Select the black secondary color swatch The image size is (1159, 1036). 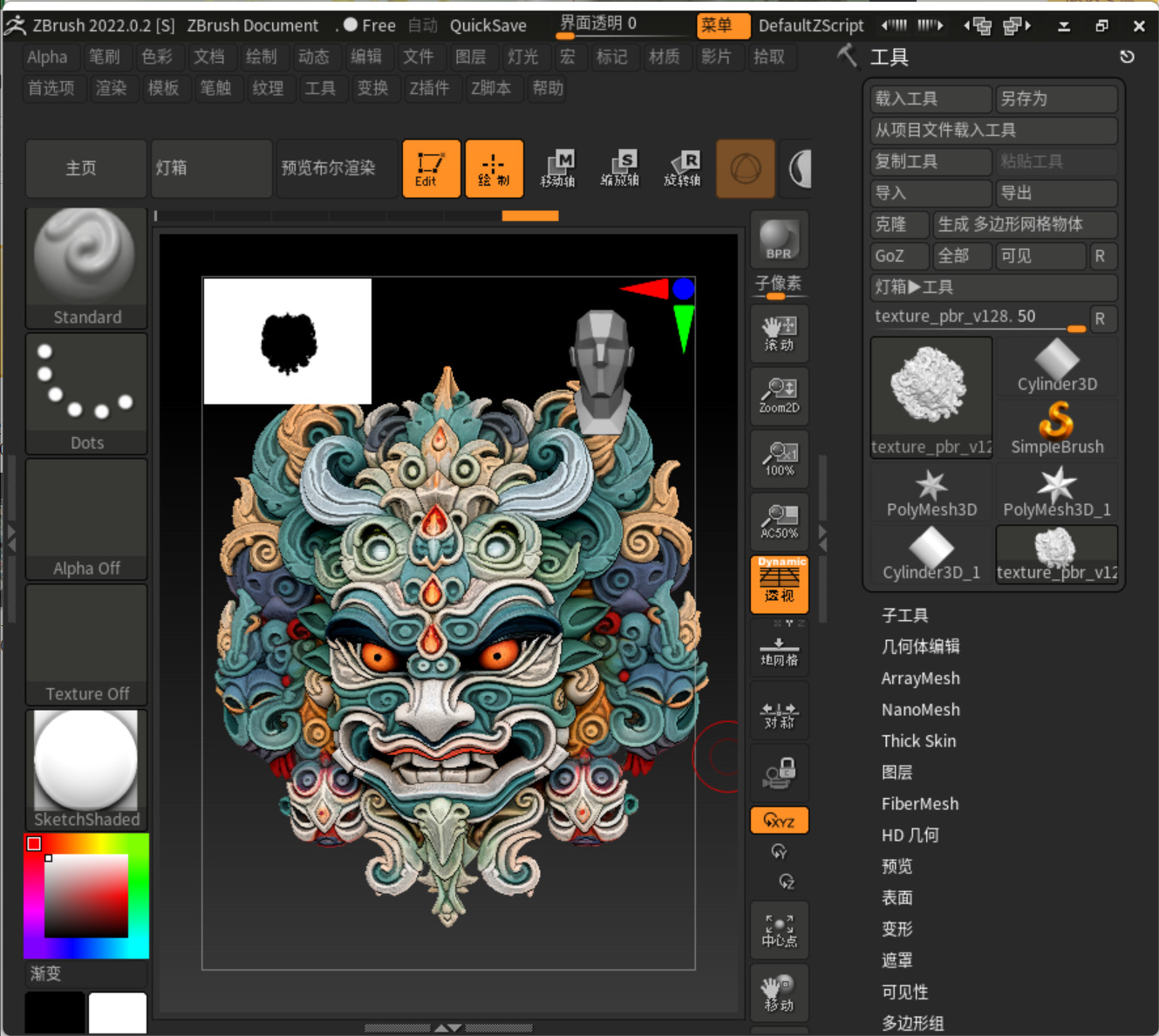click(55, 1013)
